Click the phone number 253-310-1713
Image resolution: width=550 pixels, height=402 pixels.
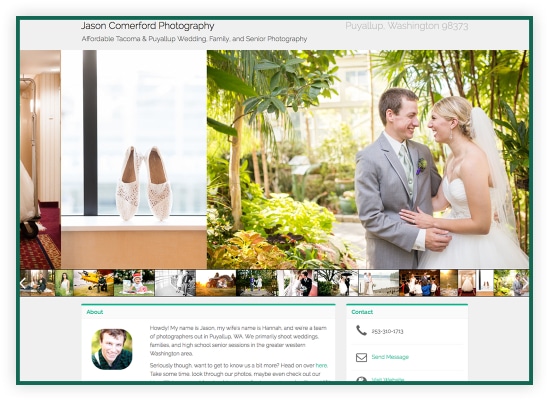387,331
